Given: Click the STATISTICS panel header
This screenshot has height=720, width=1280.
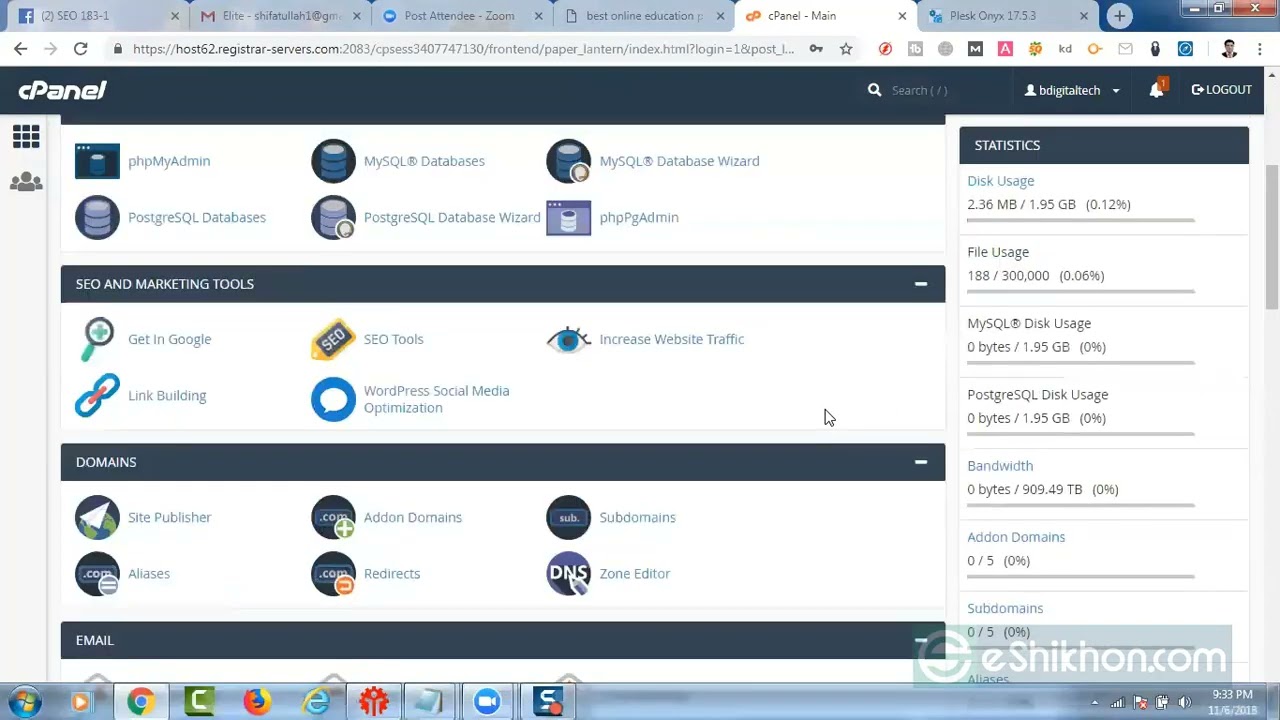Looking at the screenshot, I should (x=1104, y=145).
